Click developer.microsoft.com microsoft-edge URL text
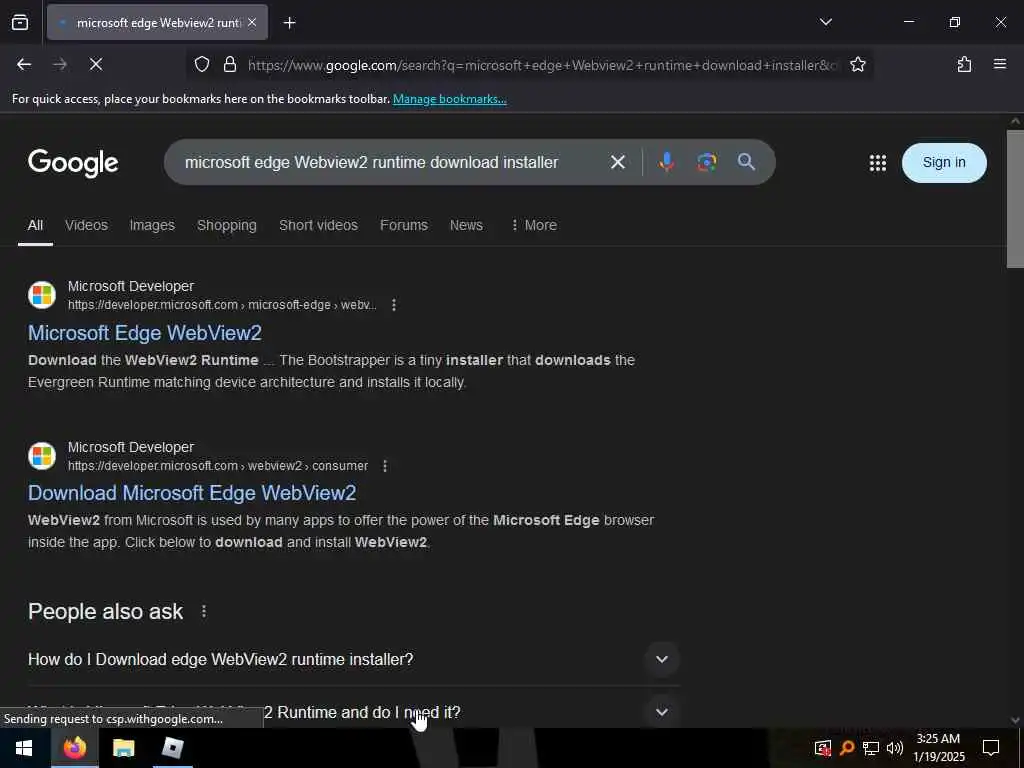This screenshot has width=1024, height=768. (222, 305)
